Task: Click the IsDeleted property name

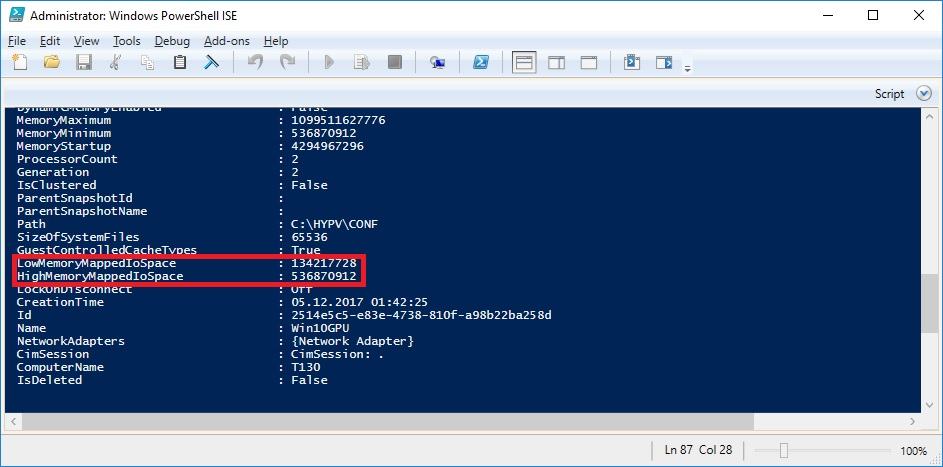Action: [49, 380]
